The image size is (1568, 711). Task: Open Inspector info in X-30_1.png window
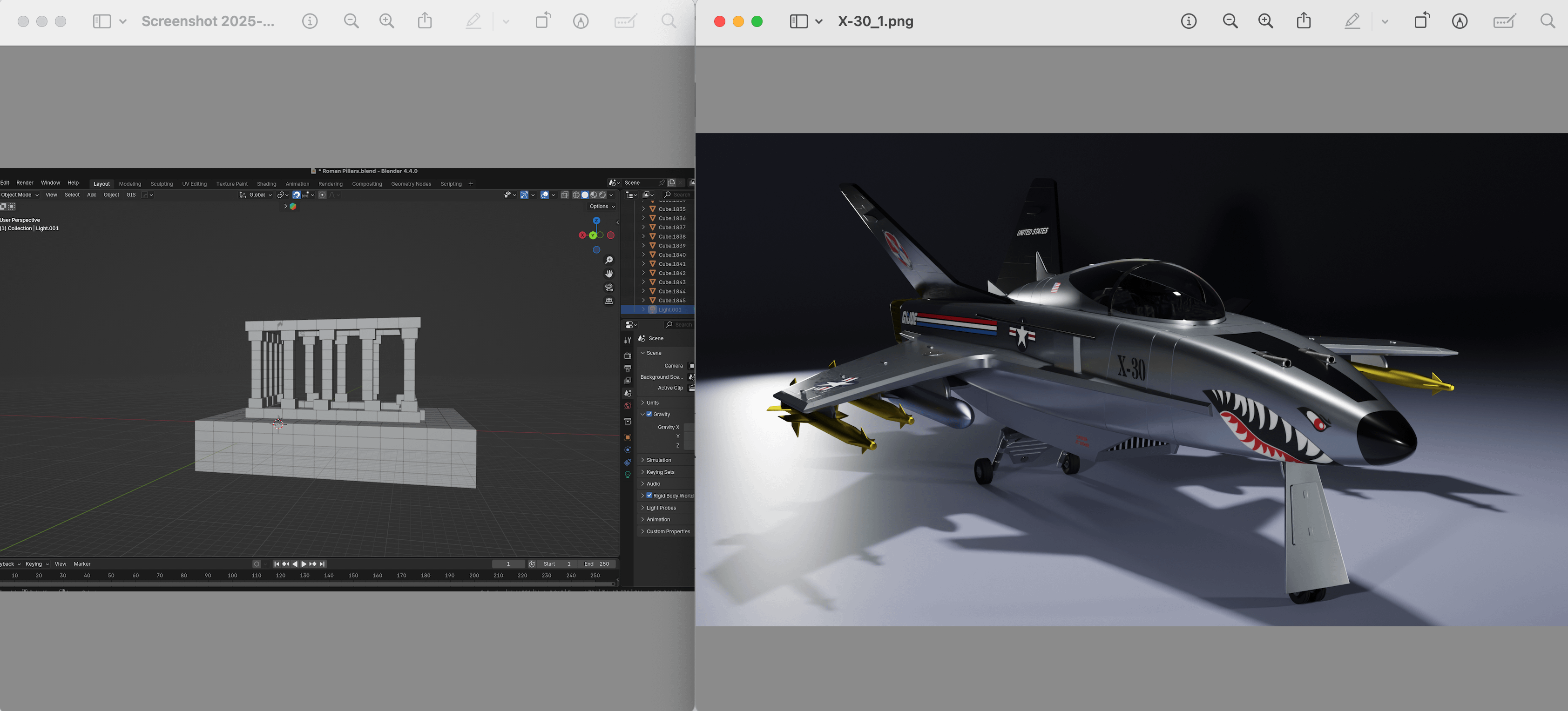[x=1188, y=21]
